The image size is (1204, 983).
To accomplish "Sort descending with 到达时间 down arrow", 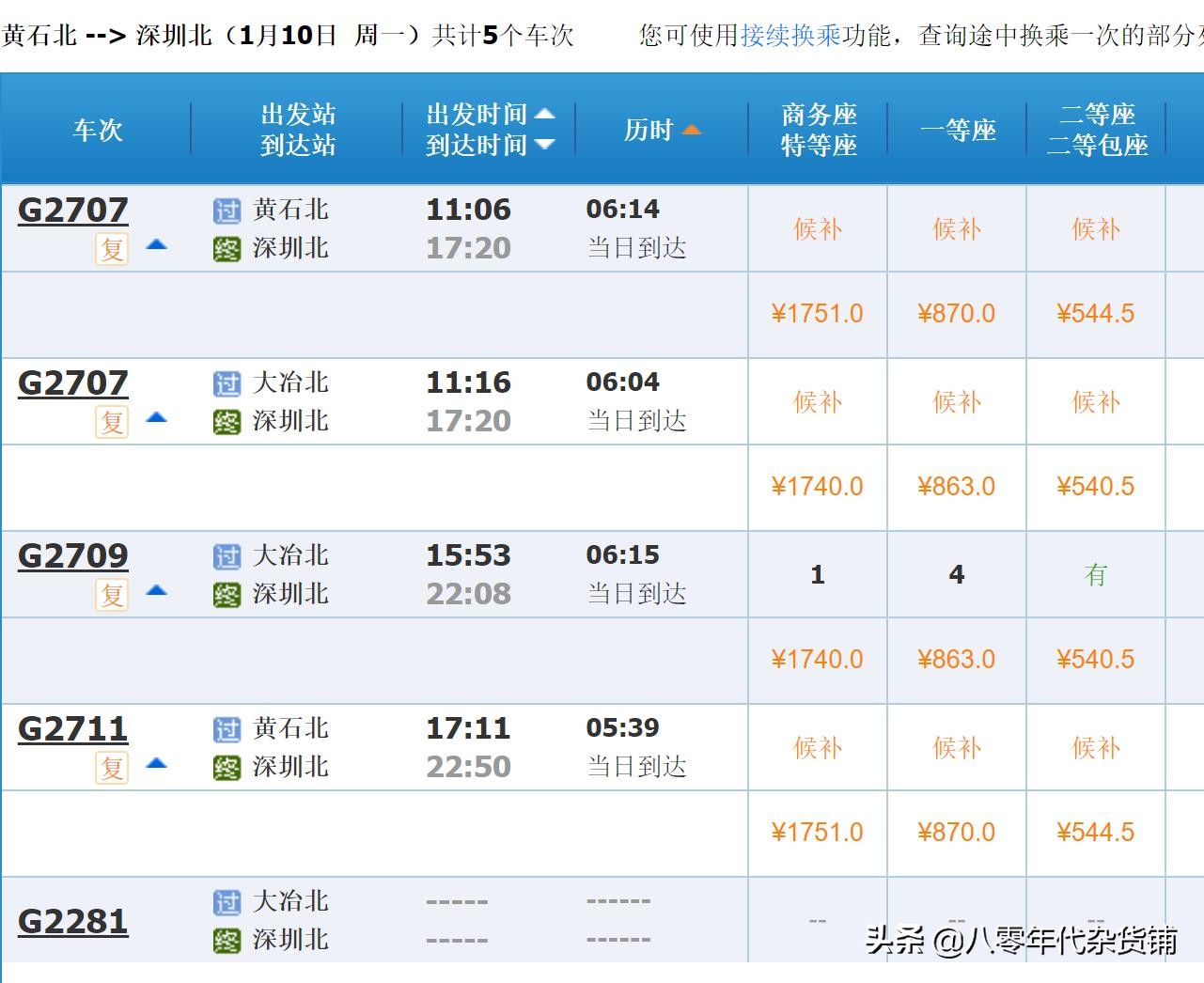I will coord(544,145).
